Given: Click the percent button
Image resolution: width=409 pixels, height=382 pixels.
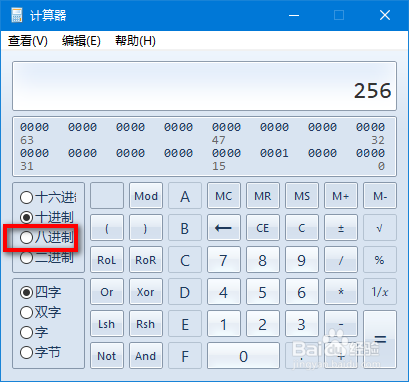Looking at the screenshot, I should 380,260.
